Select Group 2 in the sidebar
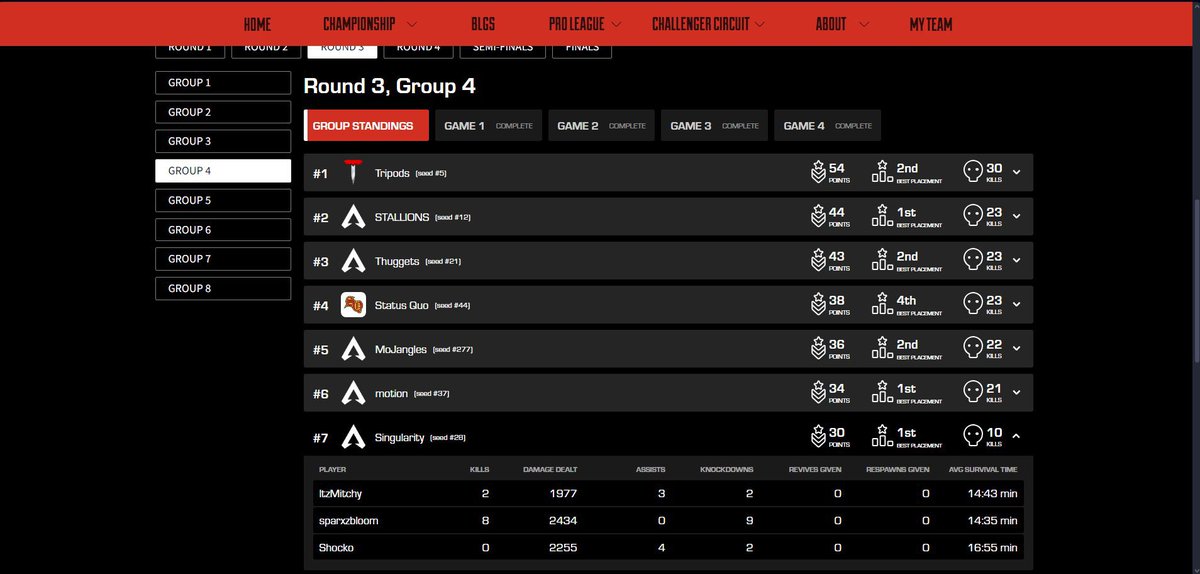 click(x=223, y=112)
